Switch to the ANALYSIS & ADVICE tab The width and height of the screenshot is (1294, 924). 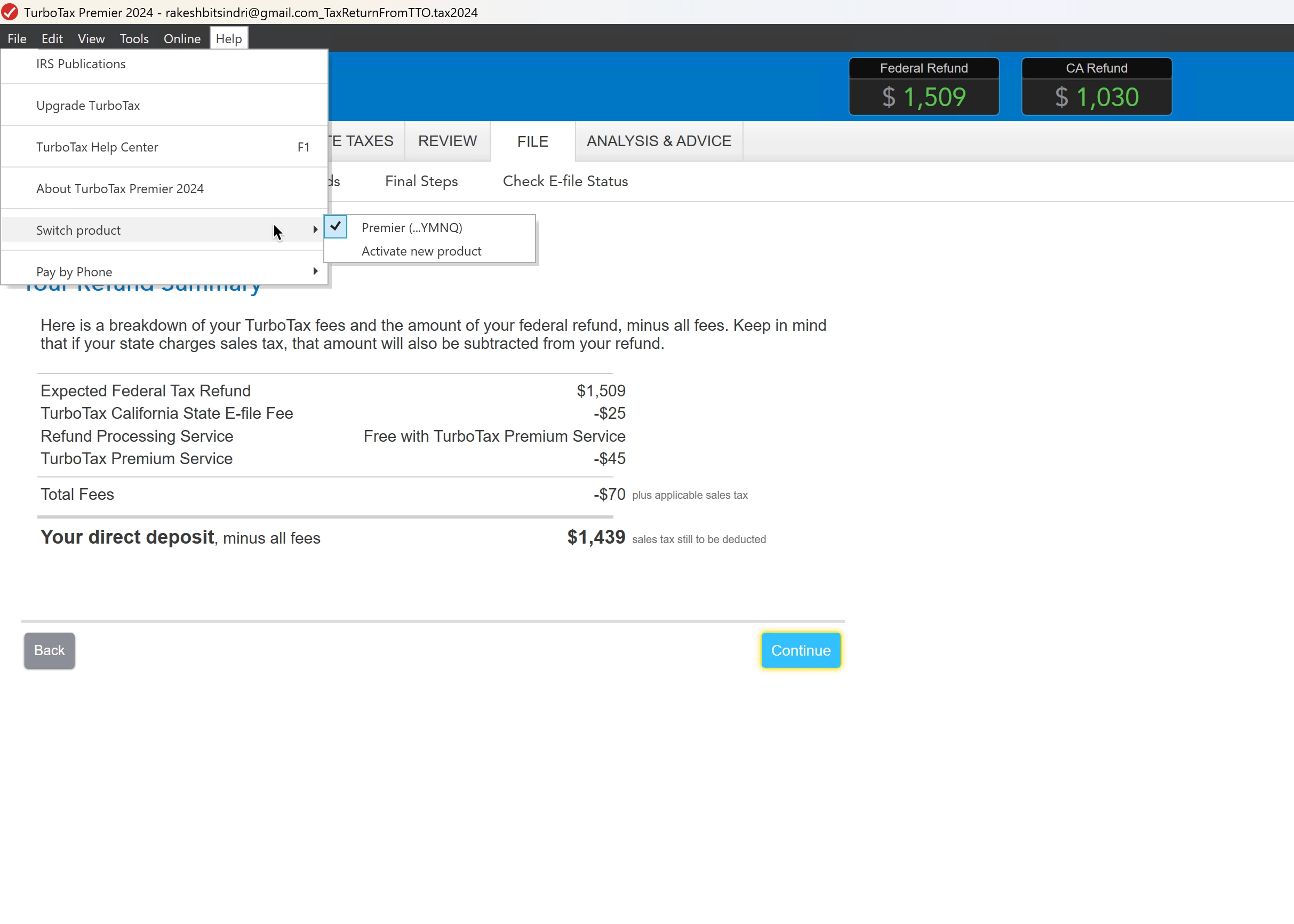click(x=659, y=141)
